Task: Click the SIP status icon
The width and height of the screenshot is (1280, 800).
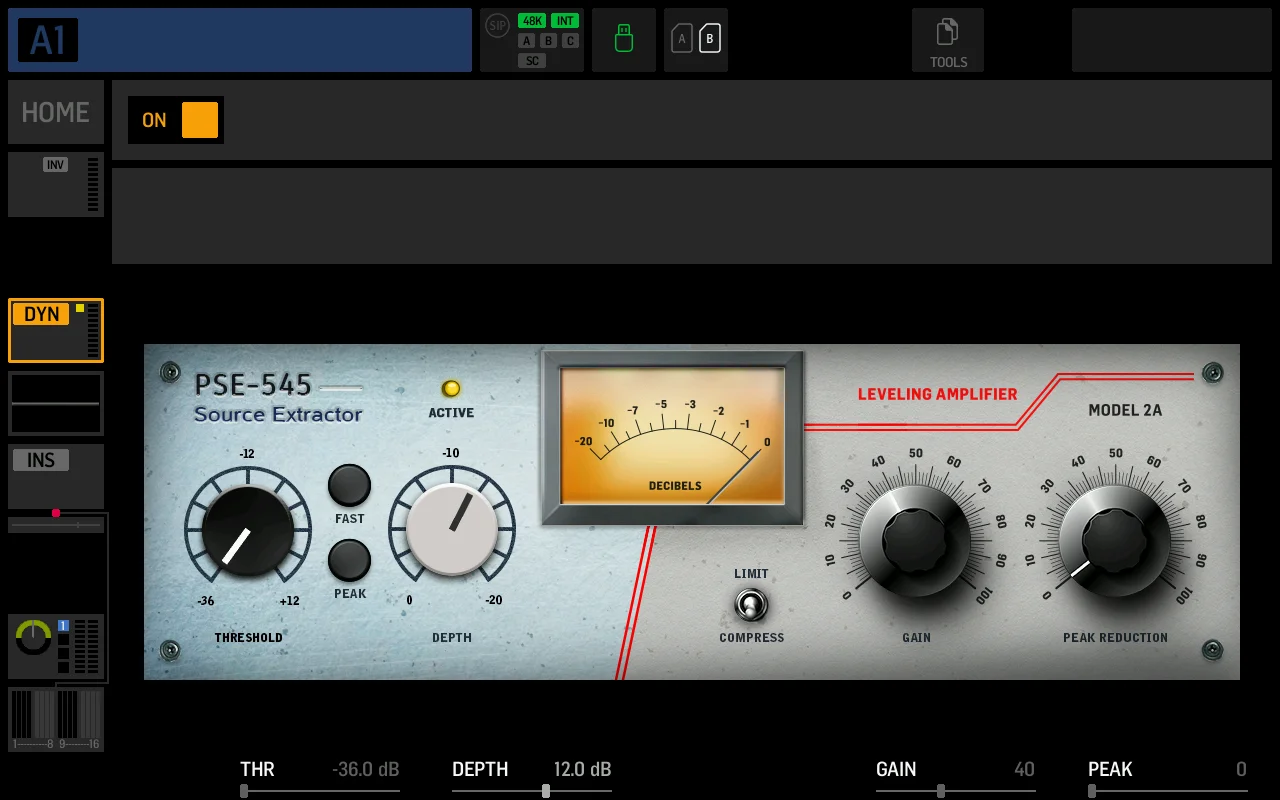Action: pyautogui.click(x=497, y=26)
